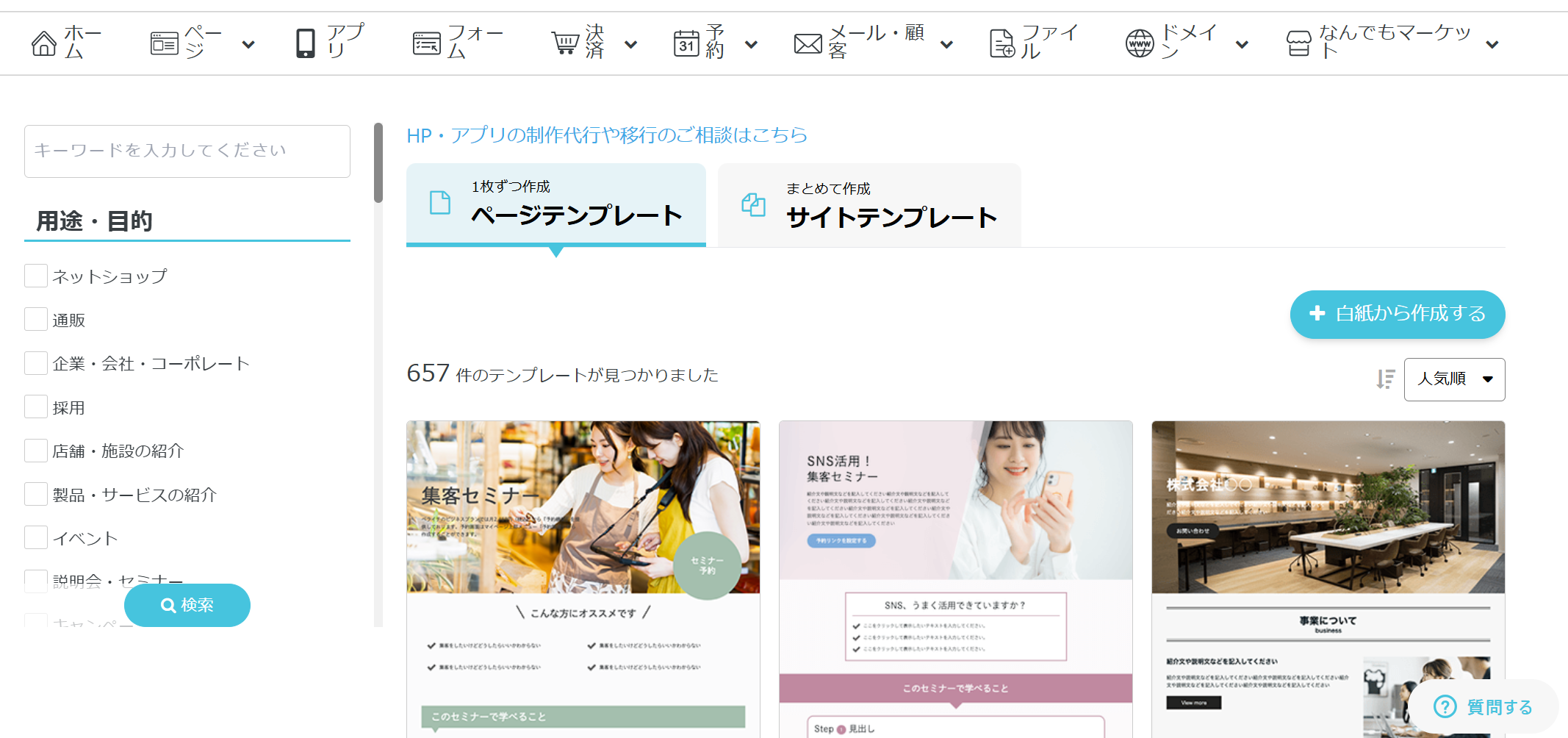Open the フォーム menu item
Screen dimensions: 1568x738
458,43
